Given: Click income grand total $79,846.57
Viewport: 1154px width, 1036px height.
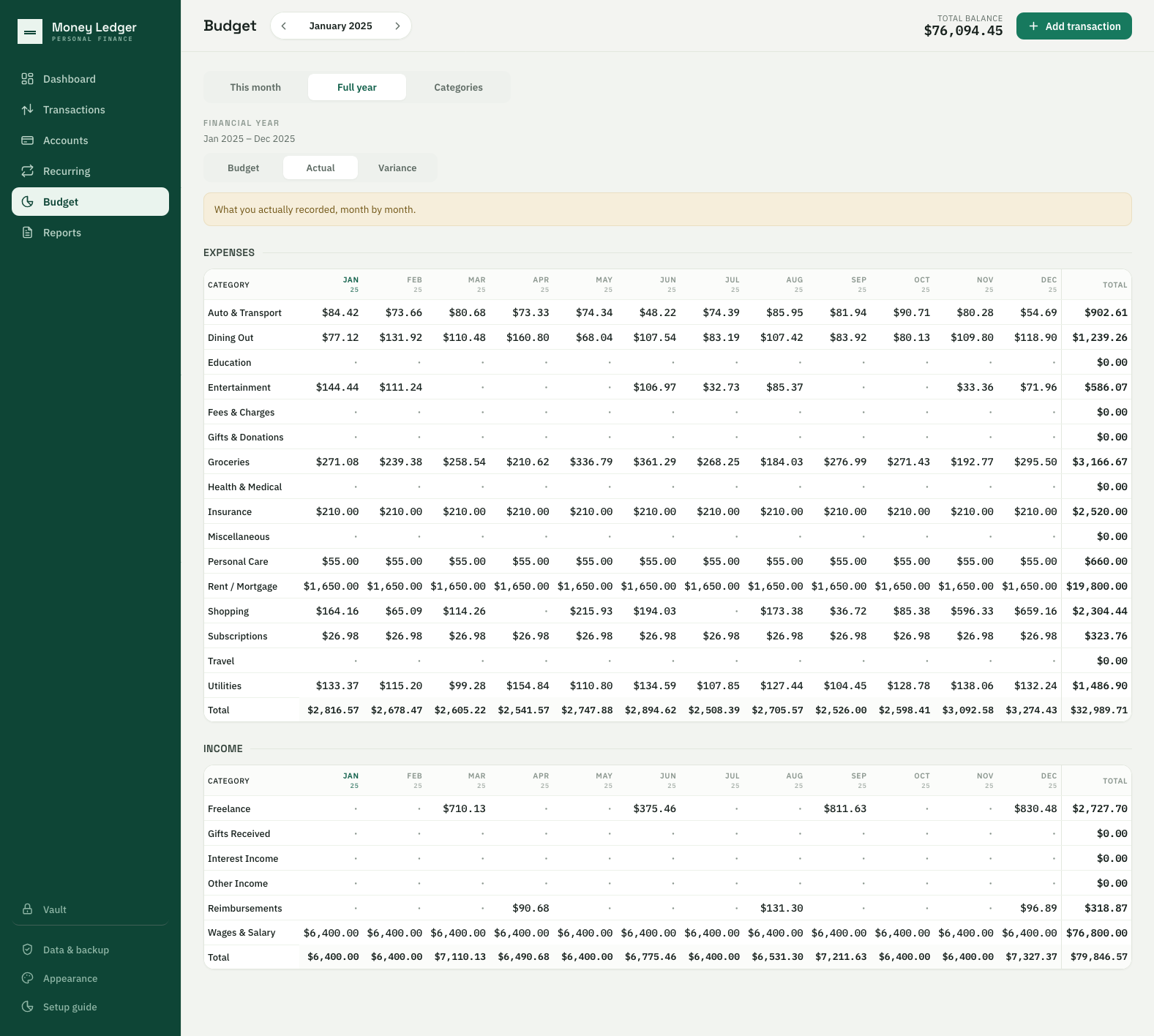Looking at the screenshot, I should [1098, 956].
